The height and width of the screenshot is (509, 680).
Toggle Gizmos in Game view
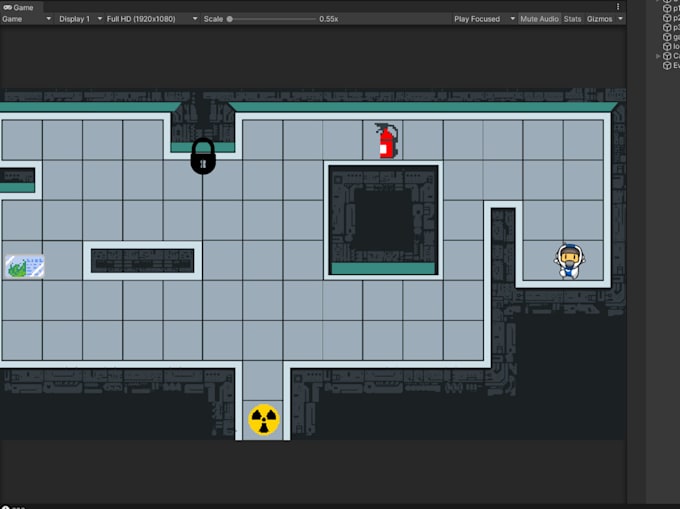click(599, 19)
